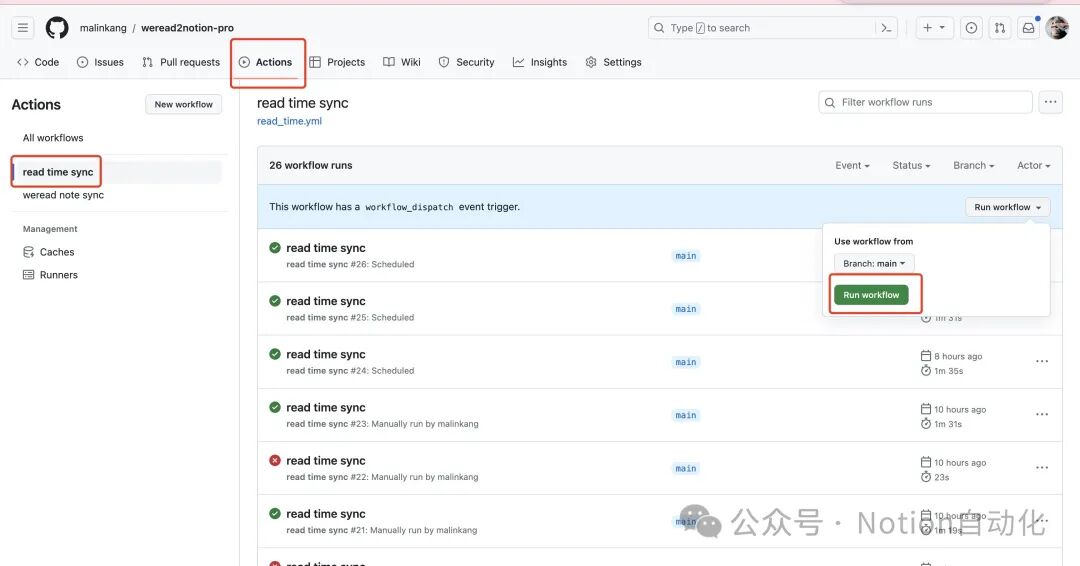
Task: Open three-dot menu for run #22
Action: click(x=1042, y=468)
